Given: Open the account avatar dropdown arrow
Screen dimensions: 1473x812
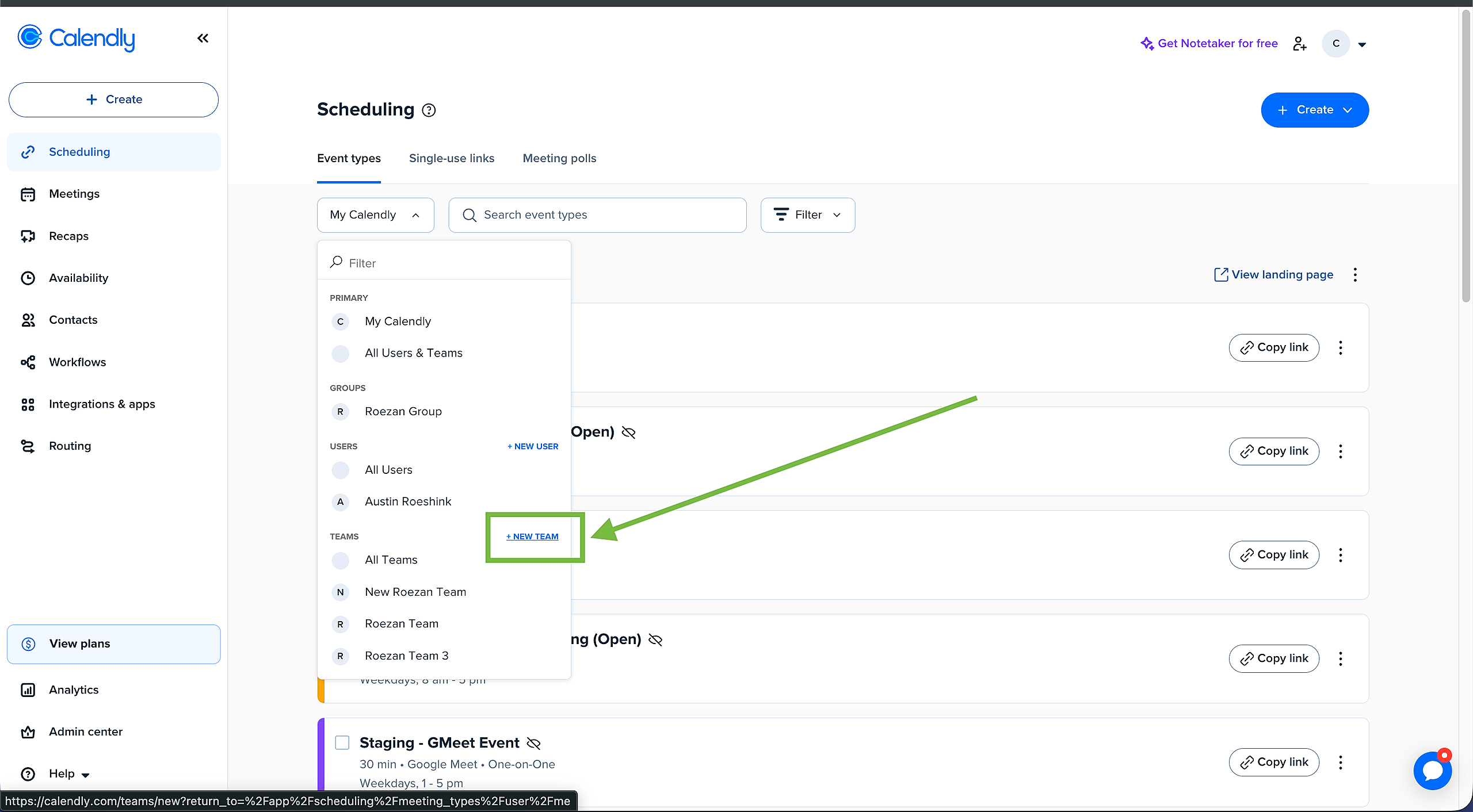Looking at the screenshot, I should pos(1362,44).
